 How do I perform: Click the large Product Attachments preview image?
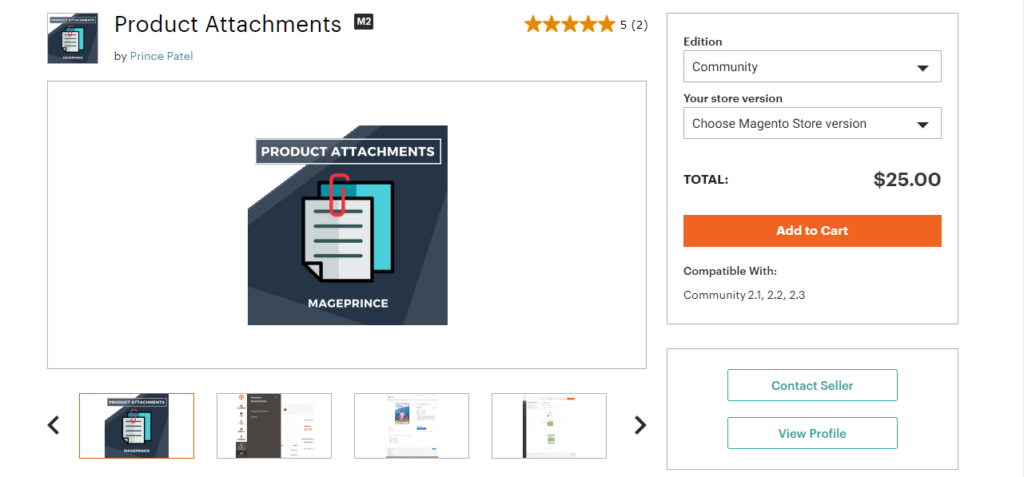[x=347, y=225]
